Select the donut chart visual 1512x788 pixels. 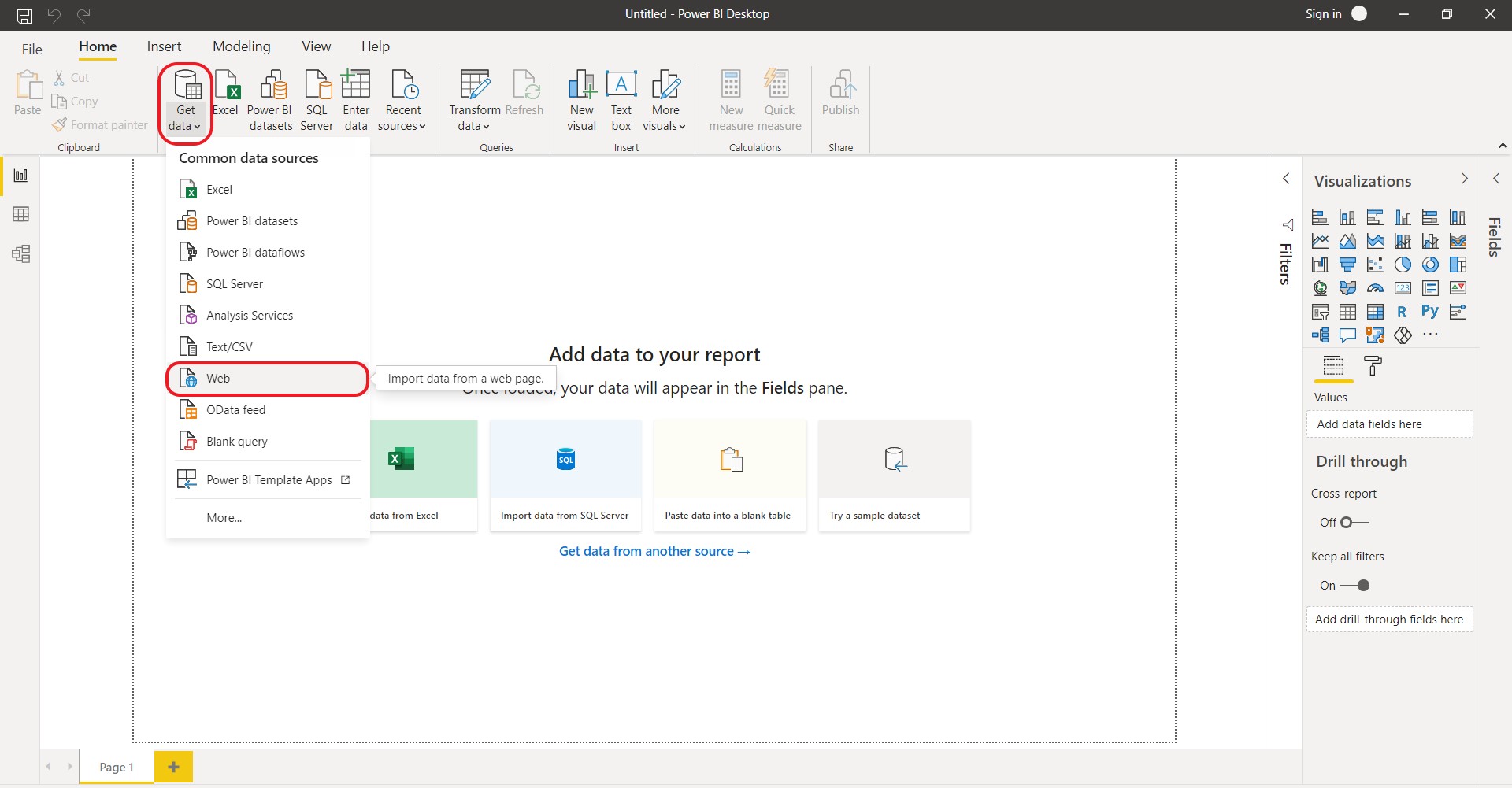point(1431,265)
